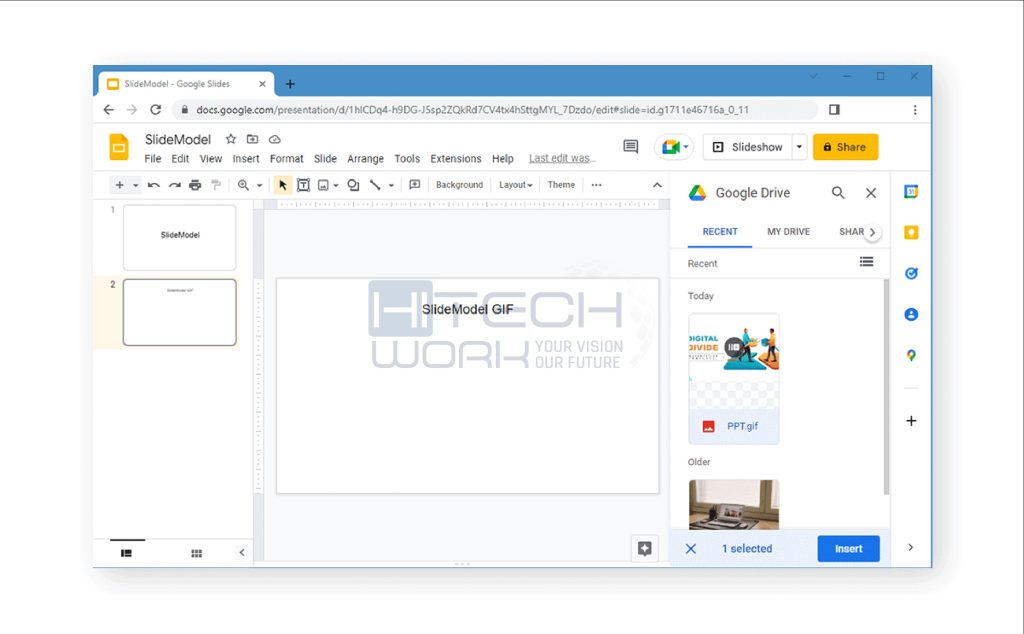
Task: Switch to the MY DRIVE tab
Action: (x=788, y=231)
